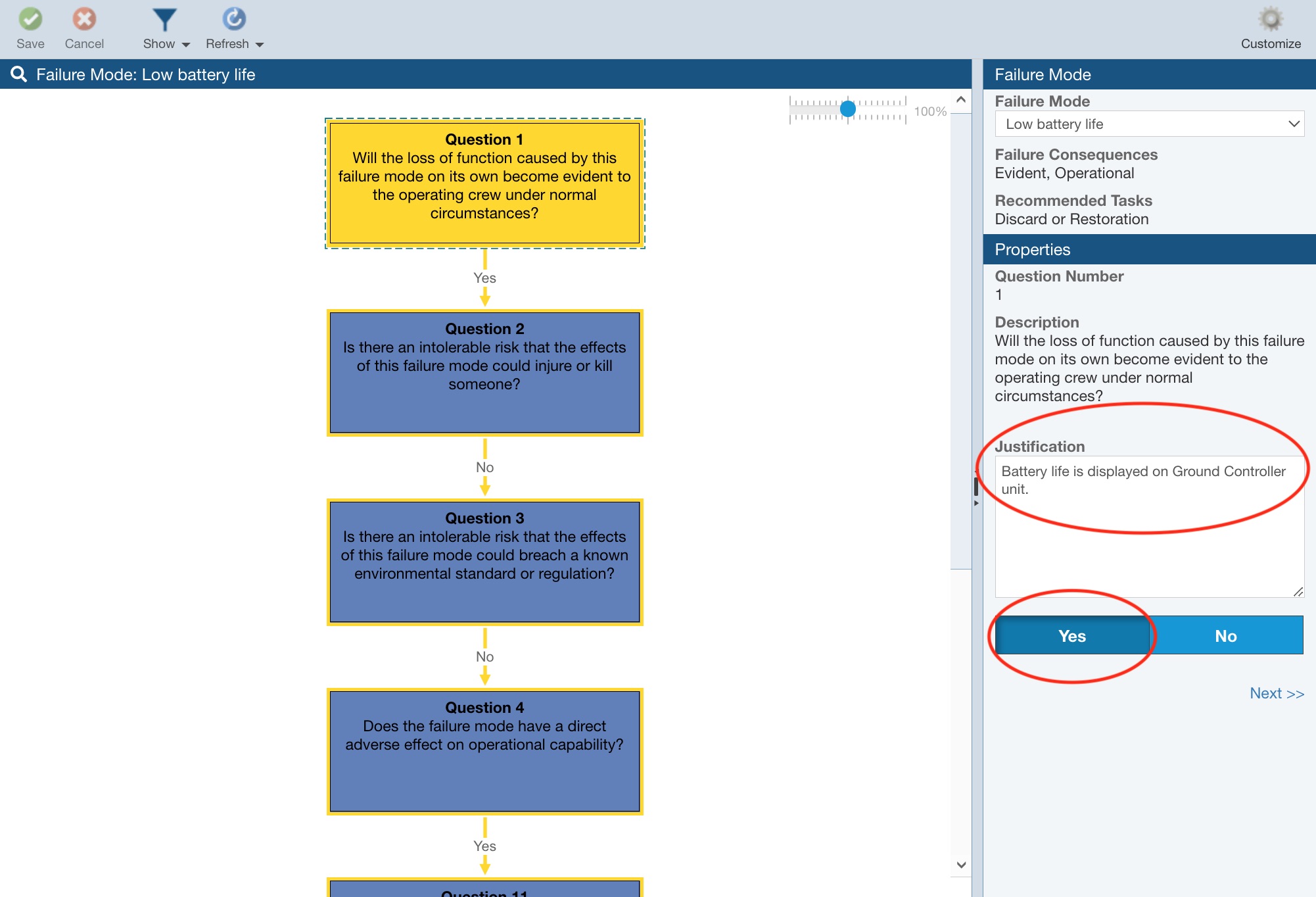Click the resize handle of Justification box
1316x897 pixels.
[1298, 592]
